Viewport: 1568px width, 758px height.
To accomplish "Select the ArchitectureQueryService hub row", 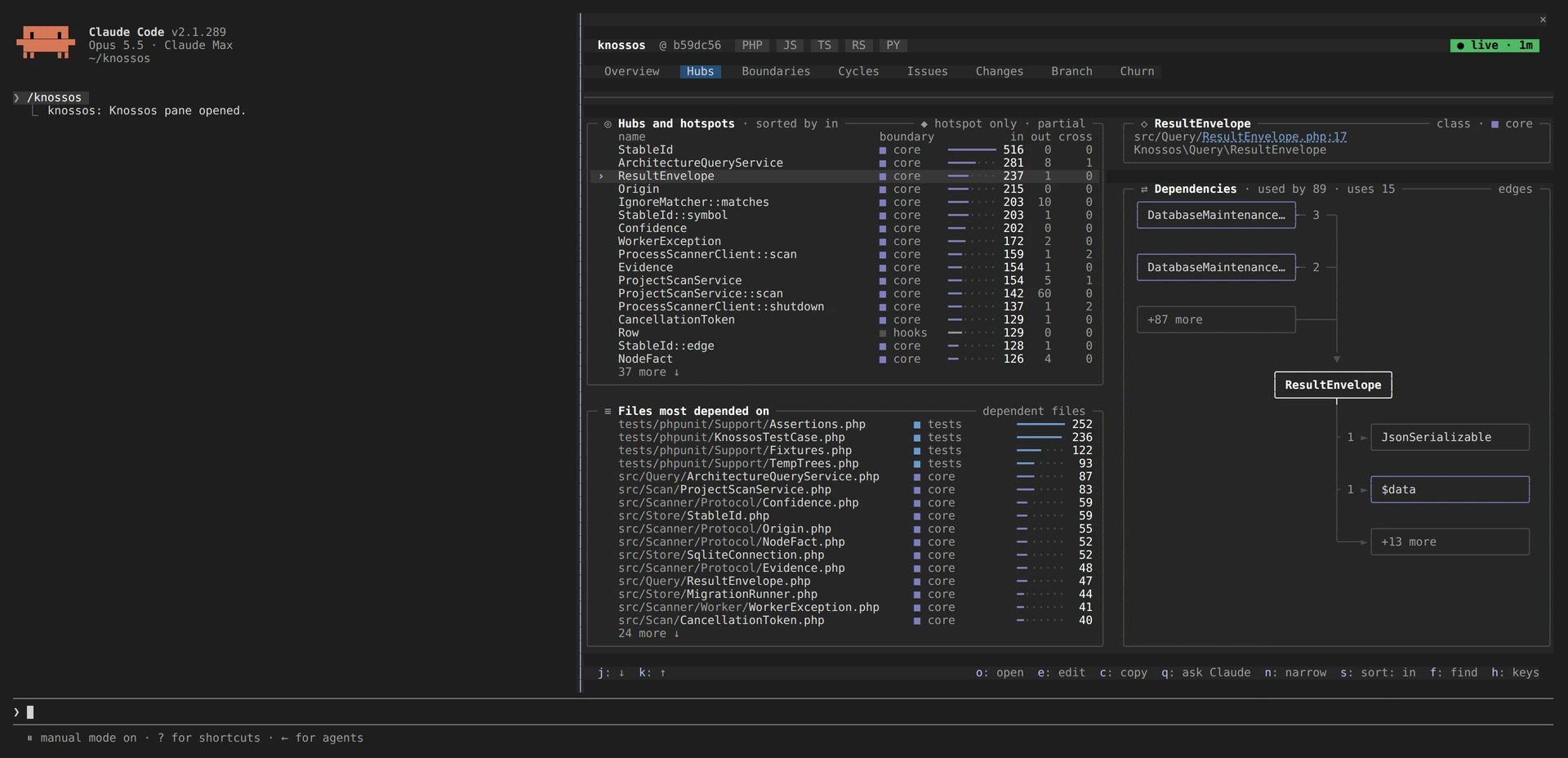I will [844, 163].
